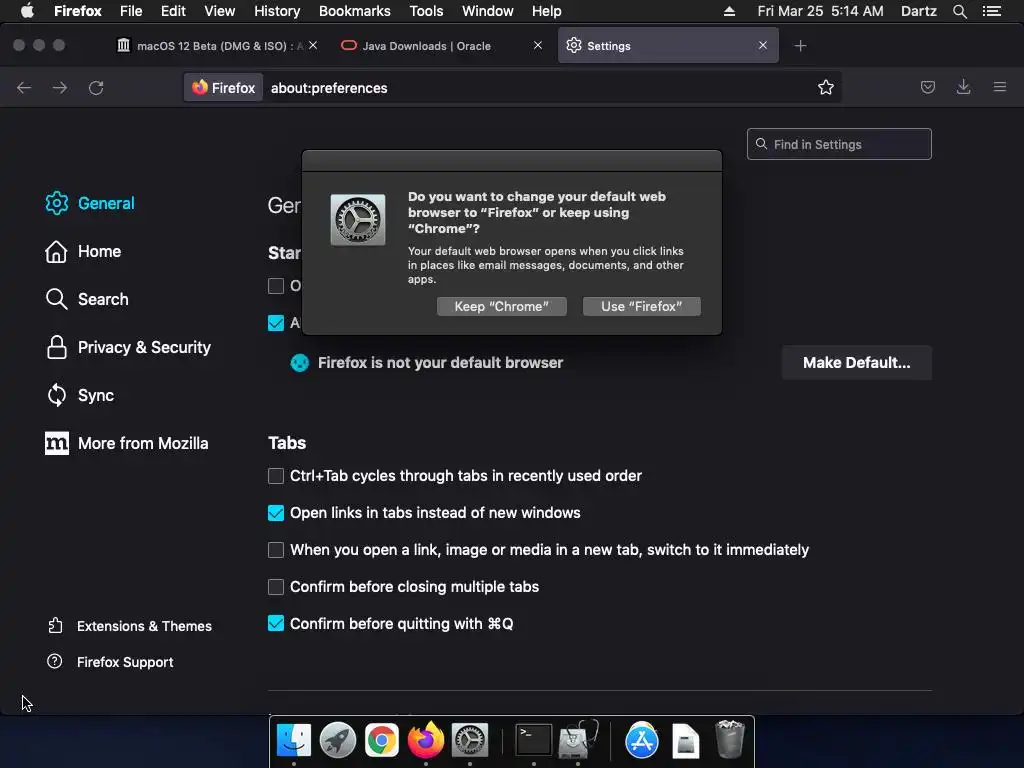Open the Firefox application menu in menu bar
The height and width of the screenshot is (768, 1024).
point(78,11)
